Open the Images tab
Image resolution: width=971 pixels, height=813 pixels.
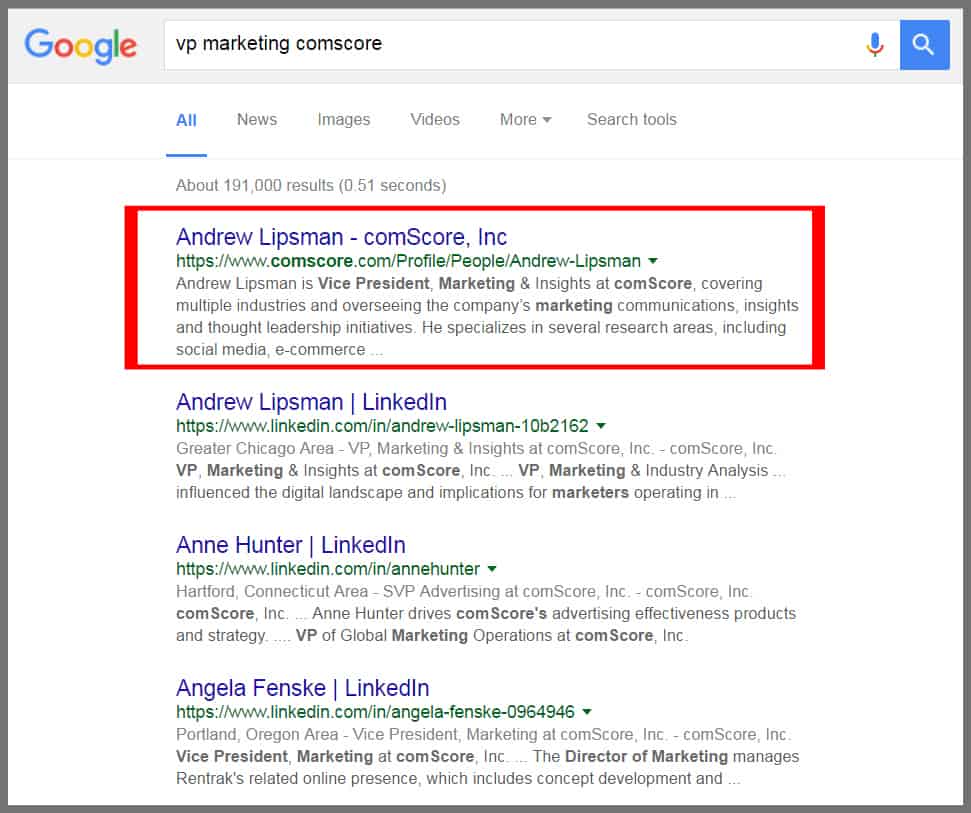point(343,120)
